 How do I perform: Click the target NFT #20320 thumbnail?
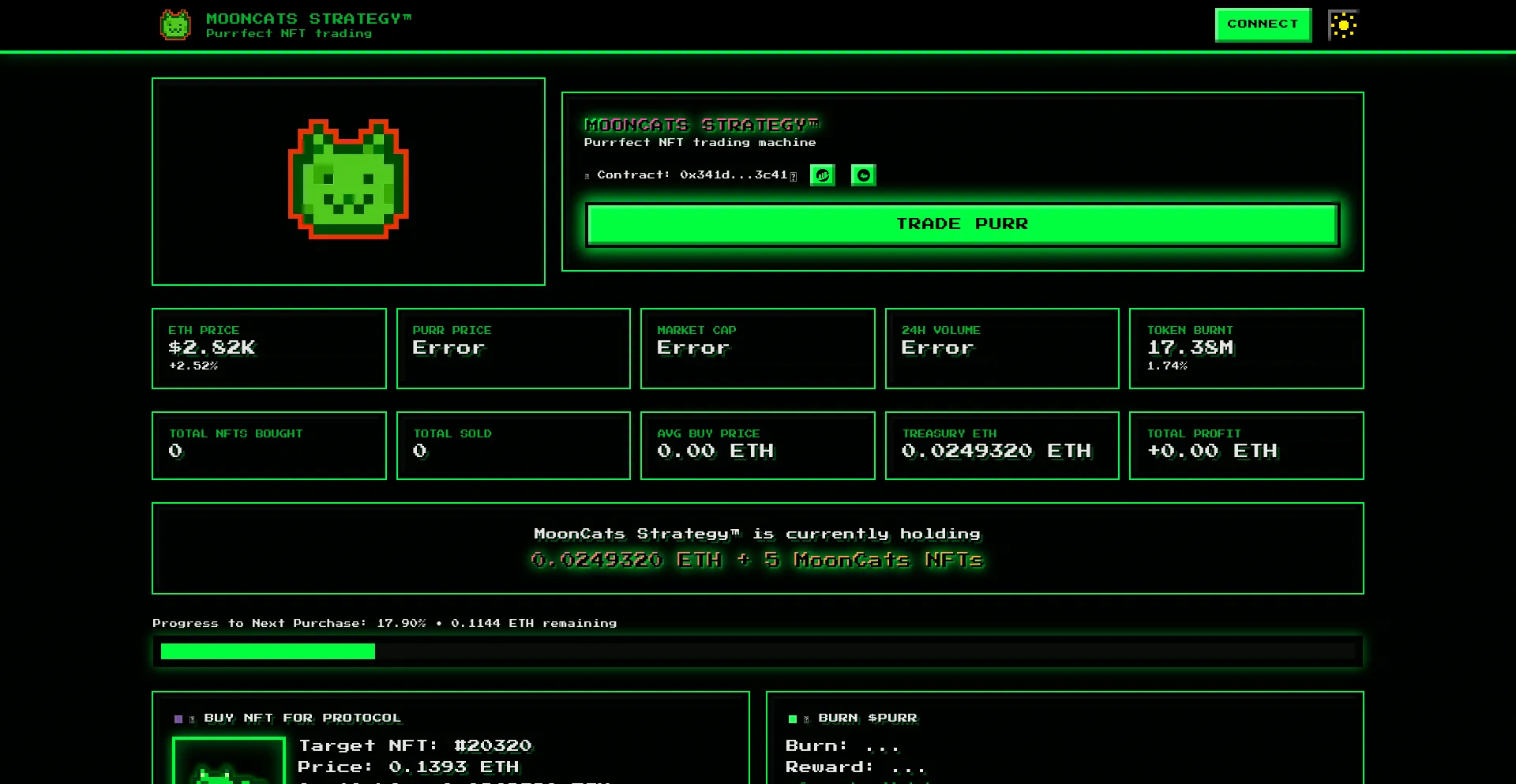click(228, 762)
